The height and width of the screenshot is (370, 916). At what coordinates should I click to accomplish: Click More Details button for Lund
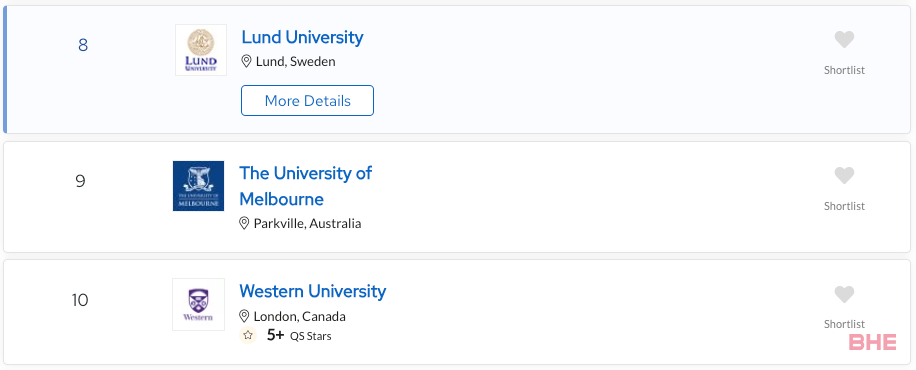pyautogui.click(x=307, y=101)
